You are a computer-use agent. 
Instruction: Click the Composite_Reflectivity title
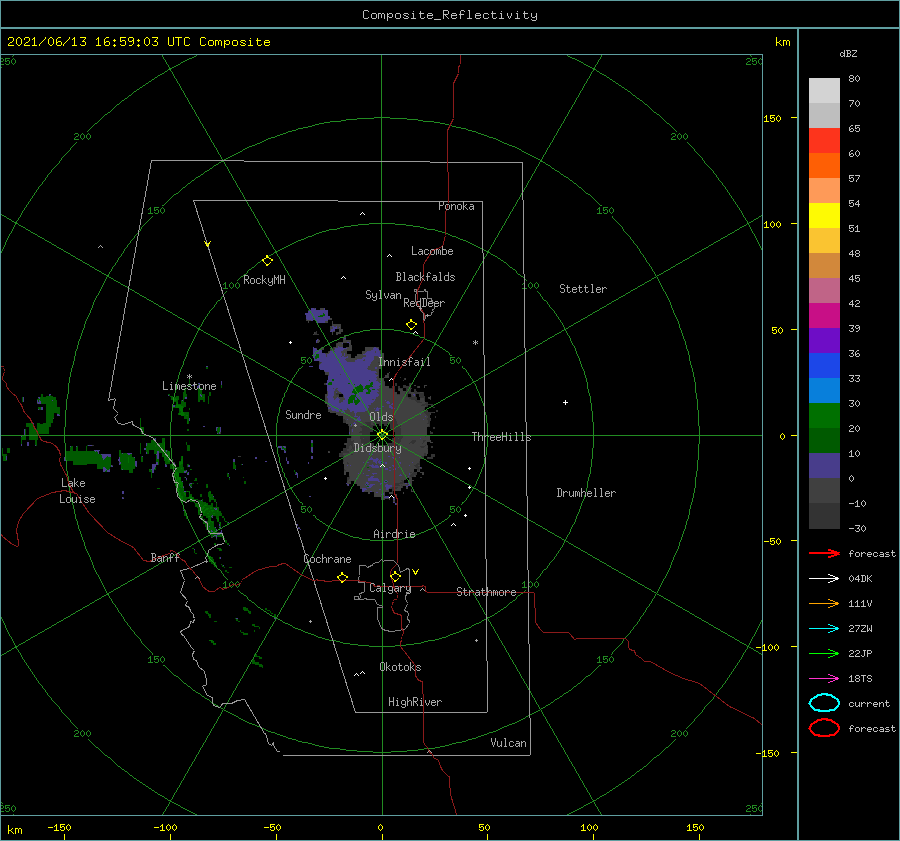[450, 15]
